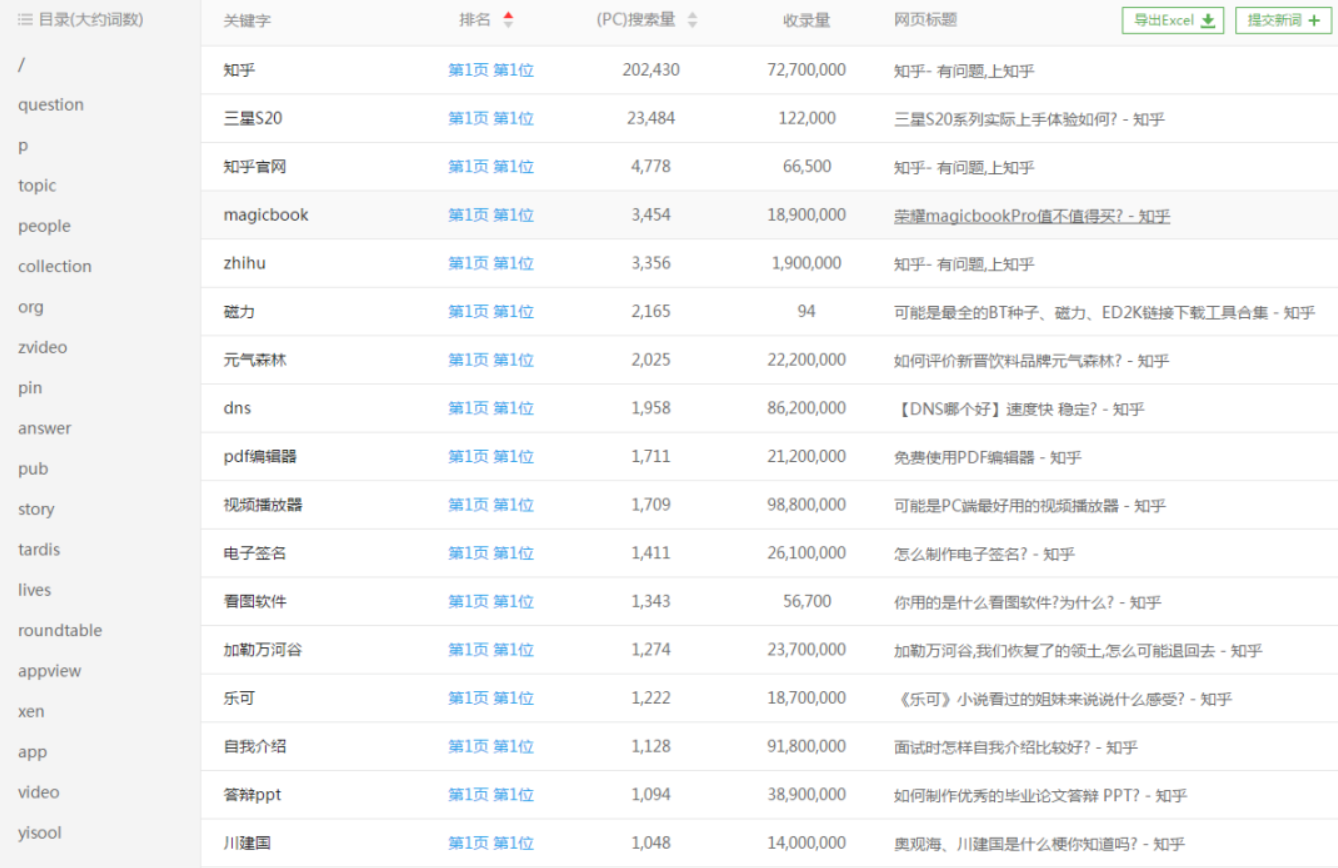
Task: Select the 'people' directory
Action: [44, 226]
